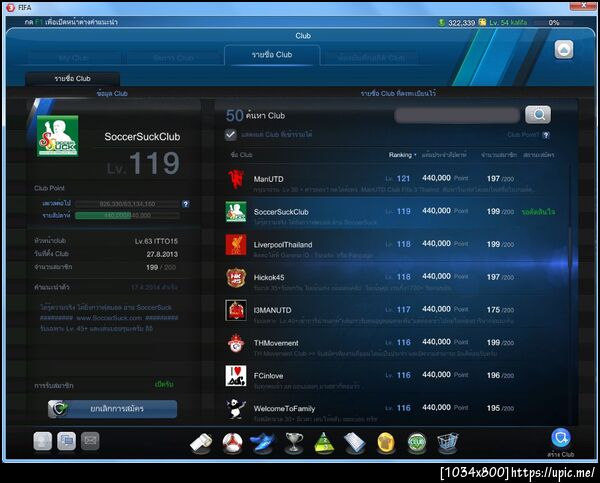Select the รายชื่อ Club main tab
Viewport: 600px width, 483px height.
click(x=272, y=55)
